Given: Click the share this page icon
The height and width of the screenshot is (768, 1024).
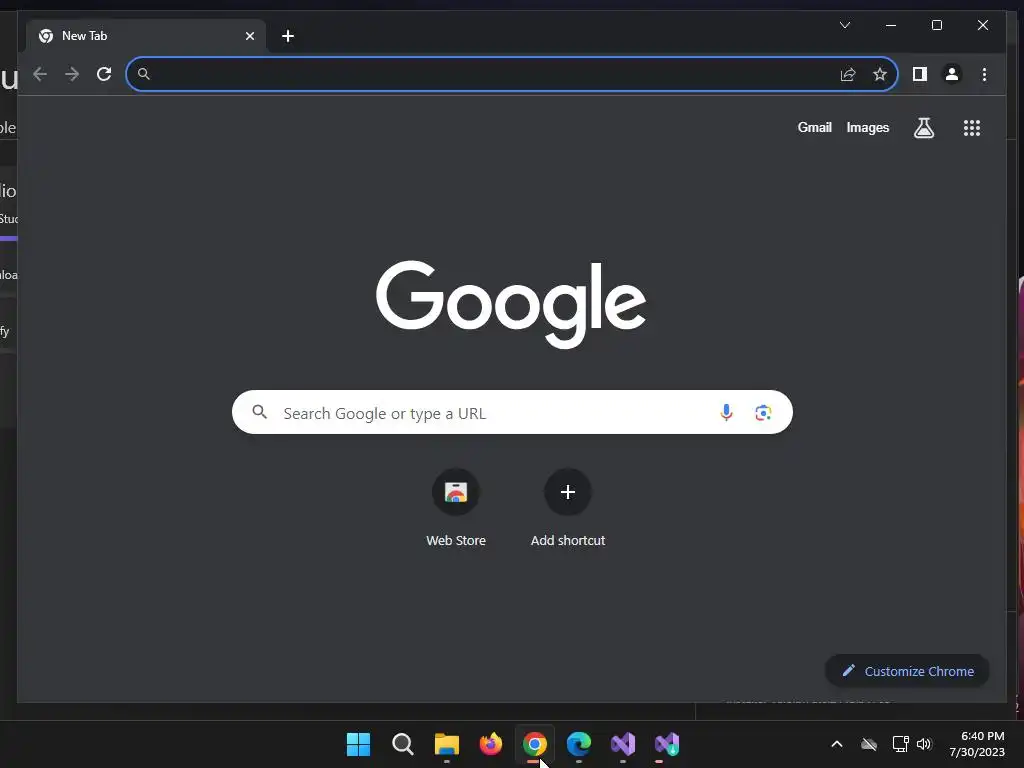Looking at the screenshot, I should tap(848, 74).
